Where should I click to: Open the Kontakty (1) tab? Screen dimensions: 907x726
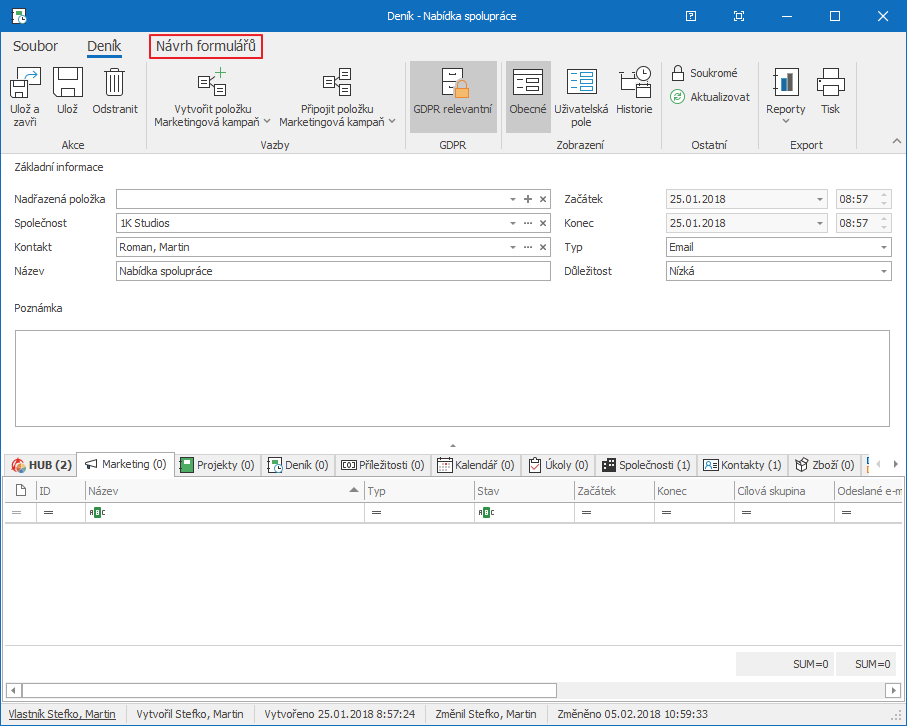click(742, 465)
